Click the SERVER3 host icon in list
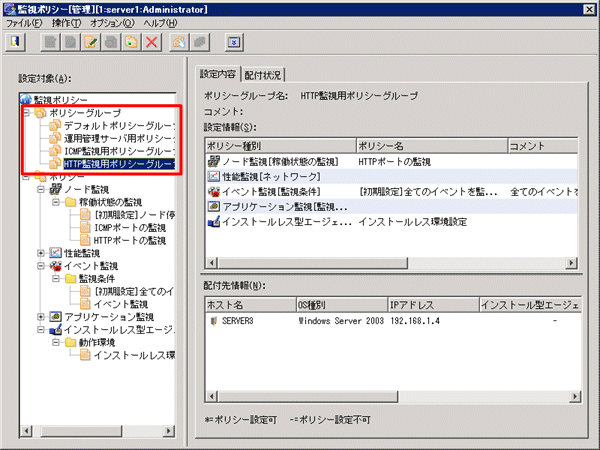Screen dimensions: 600x450 pyautogui.click(x=213, y=322)
